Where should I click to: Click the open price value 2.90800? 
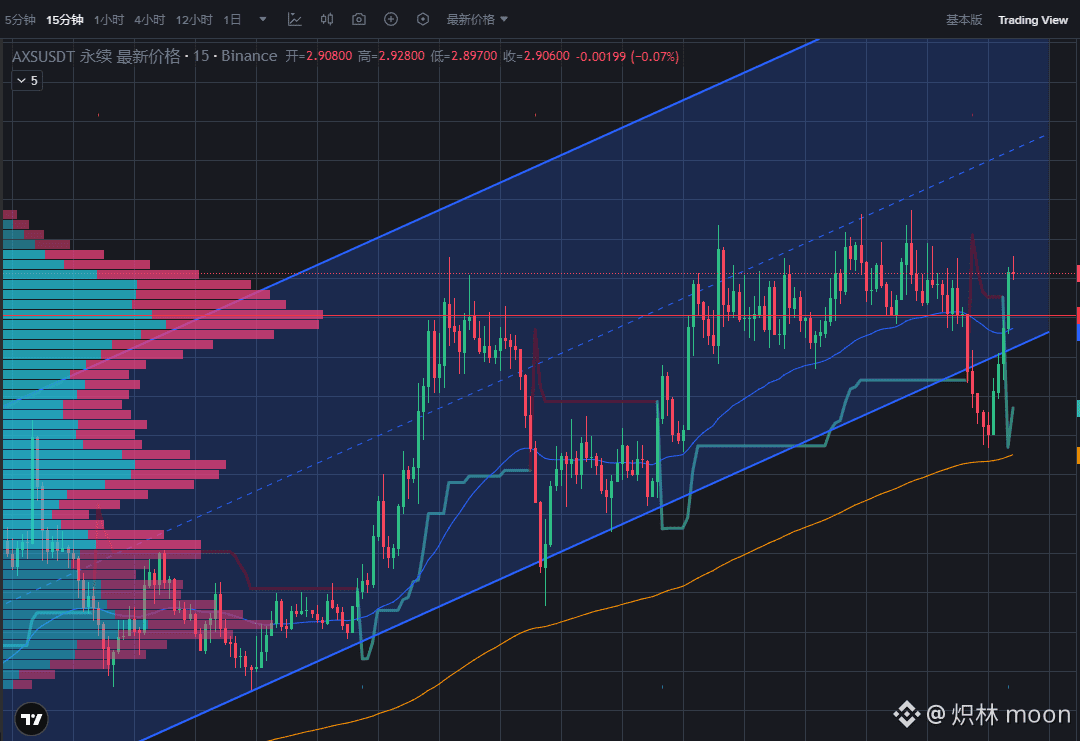point(329,56)
